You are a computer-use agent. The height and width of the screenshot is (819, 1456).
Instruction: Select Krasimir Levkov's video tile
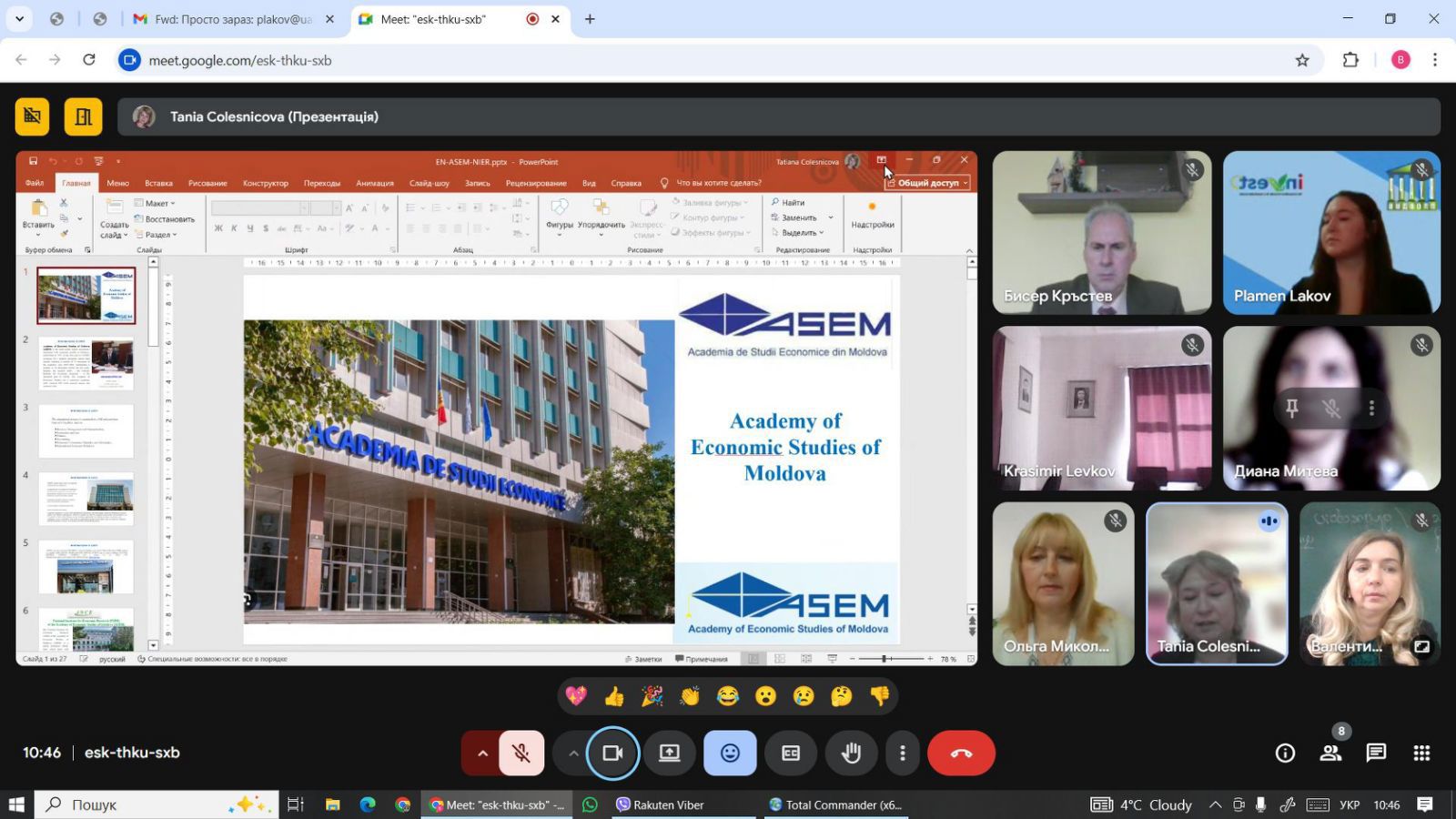1102,408
